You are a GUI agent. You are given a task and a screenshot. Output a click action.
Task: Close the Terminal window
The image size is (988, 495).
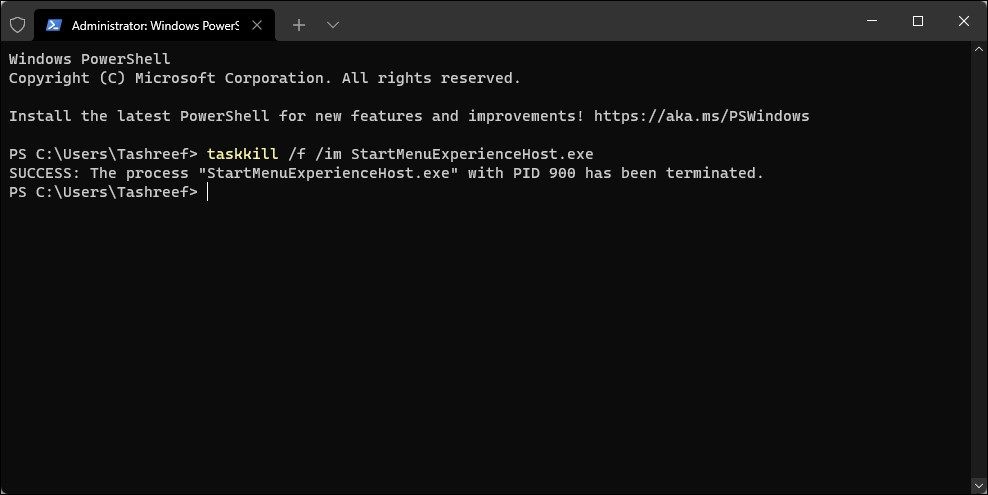tap(964, 22)
